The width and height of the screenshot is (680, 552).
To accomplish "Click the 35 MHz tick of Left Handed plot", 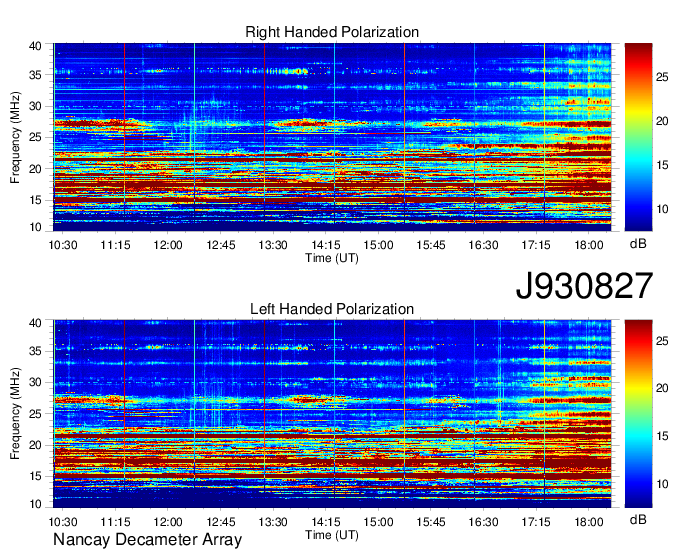I will 35,351.
